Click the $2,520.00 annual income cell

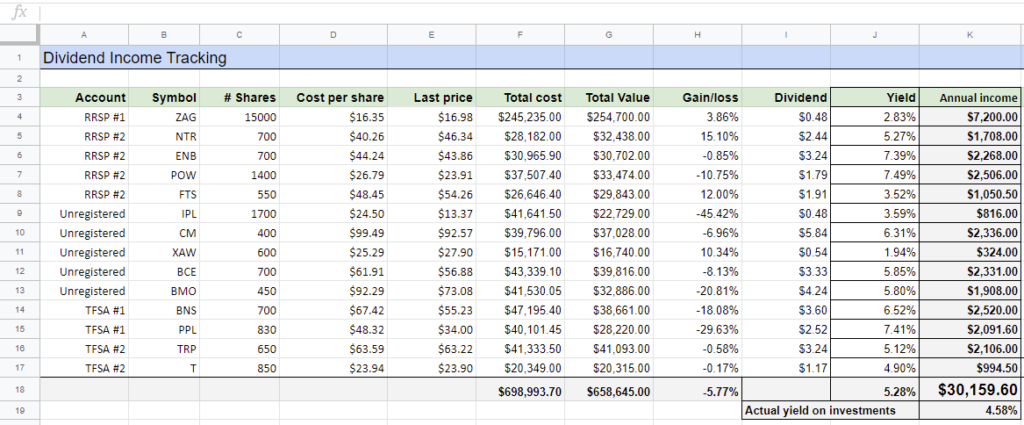click(x=970, y=310)
